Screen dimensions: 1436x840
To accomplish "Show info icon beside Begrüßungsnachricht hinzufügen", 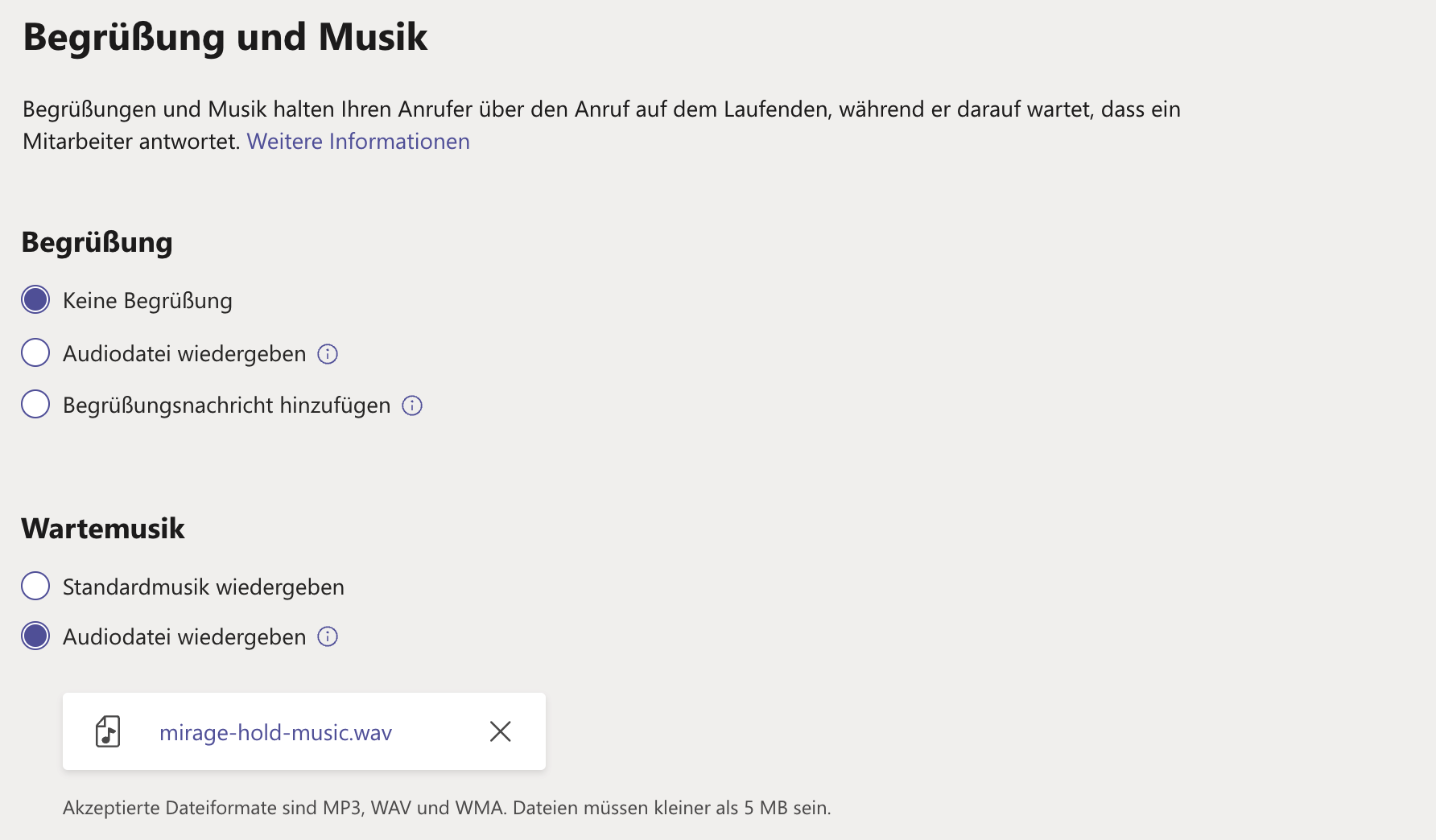I will tap(412, 406).
